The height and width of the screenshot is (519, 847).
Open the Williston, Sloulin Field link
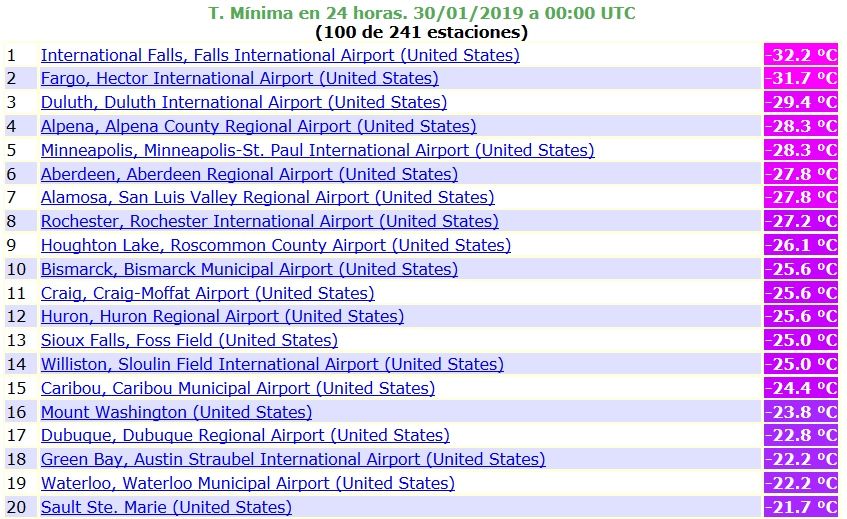pyautogui.click(x=272, y=364)
